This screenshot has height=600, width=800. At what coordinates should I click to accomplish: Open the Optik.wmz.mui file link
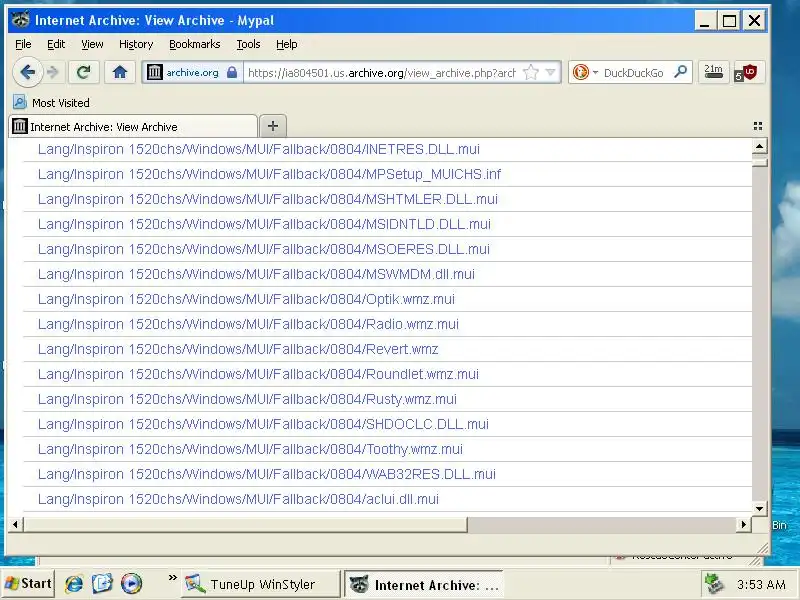[246, 299]
